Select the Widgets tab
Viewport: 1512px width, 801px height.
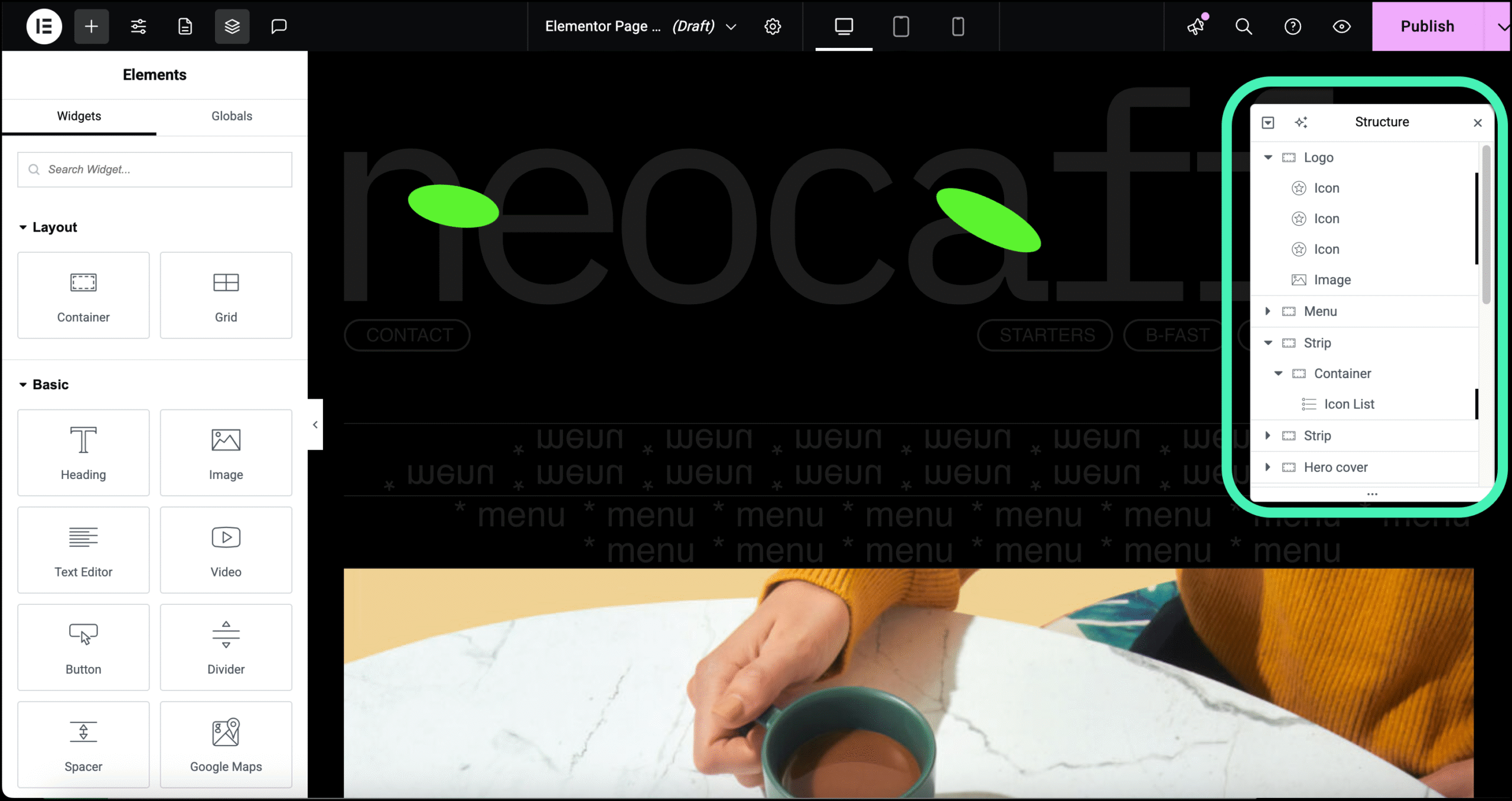79,116
